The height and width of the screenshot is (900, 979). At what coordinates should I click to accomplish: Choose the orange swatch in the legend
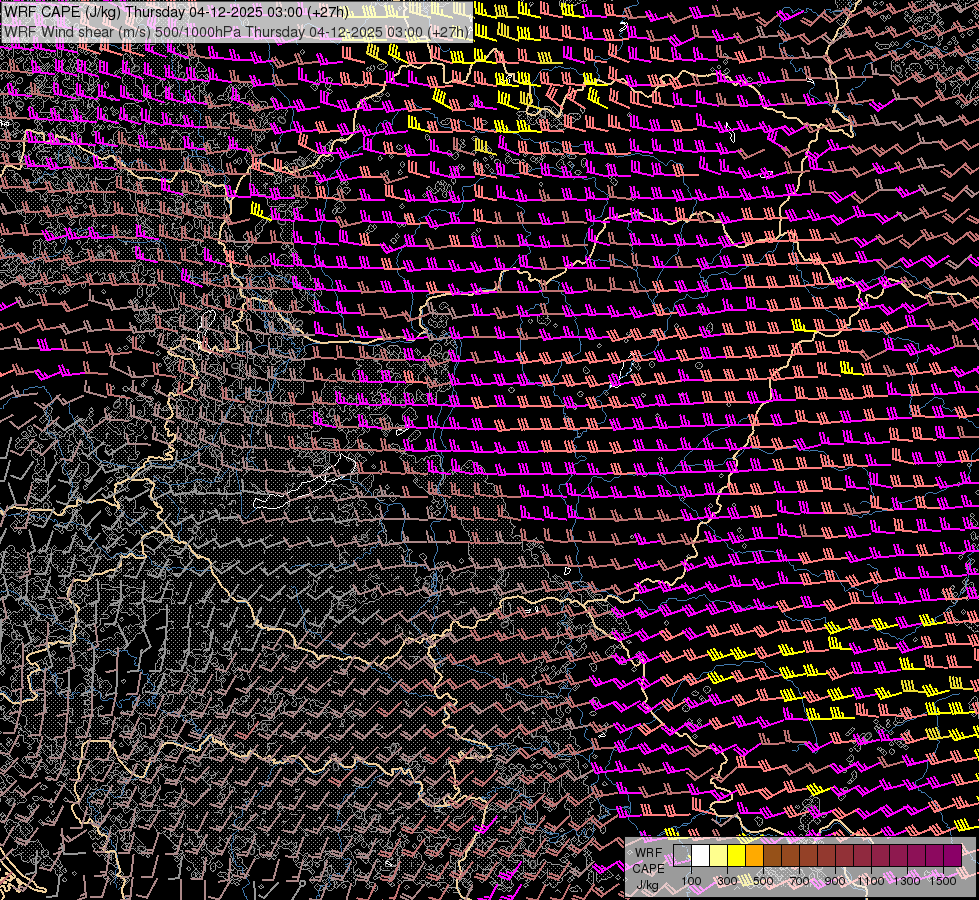pos(754,856)
